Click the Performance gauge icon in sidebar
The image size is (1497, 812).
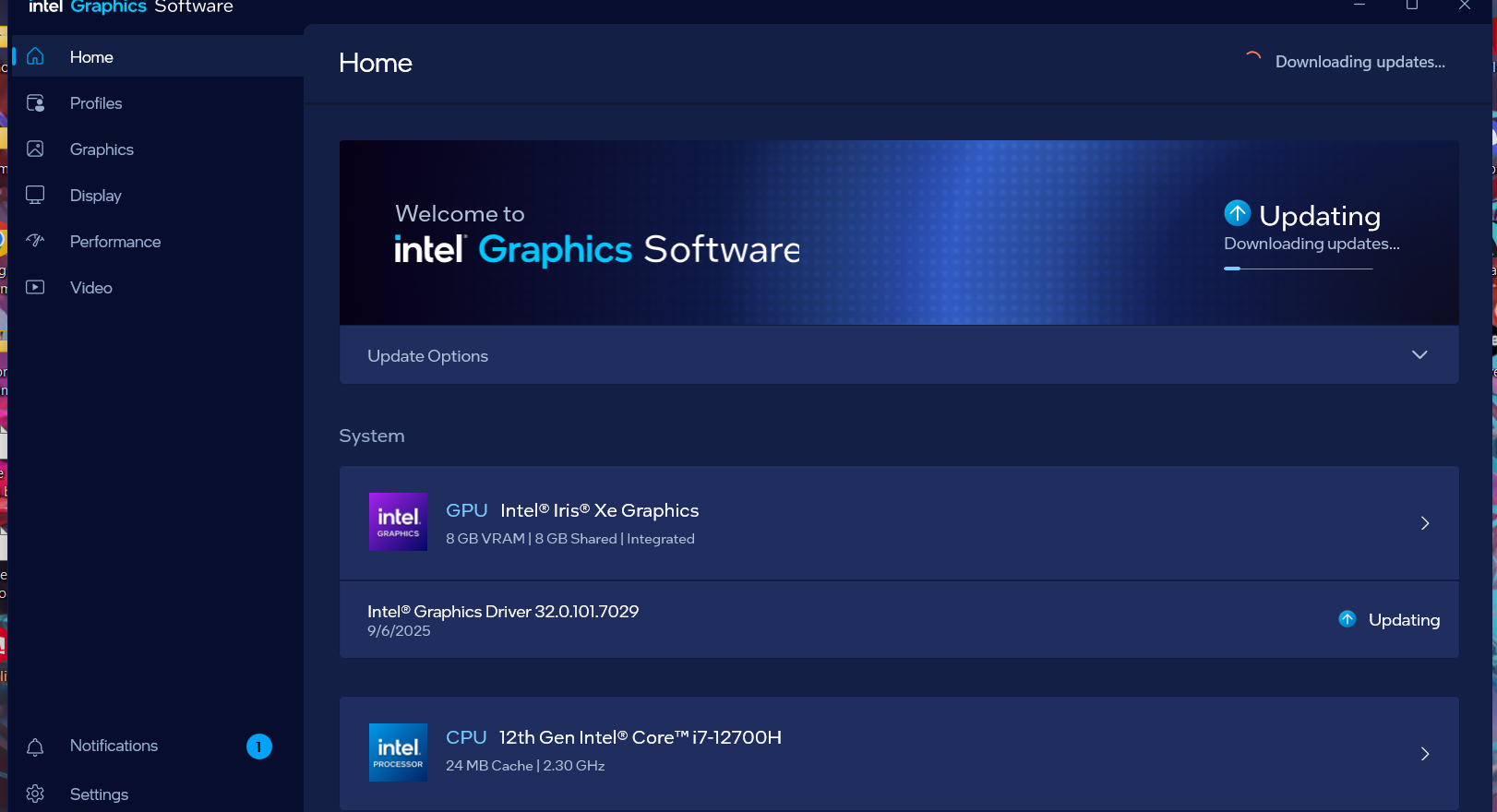coord(35,241)
